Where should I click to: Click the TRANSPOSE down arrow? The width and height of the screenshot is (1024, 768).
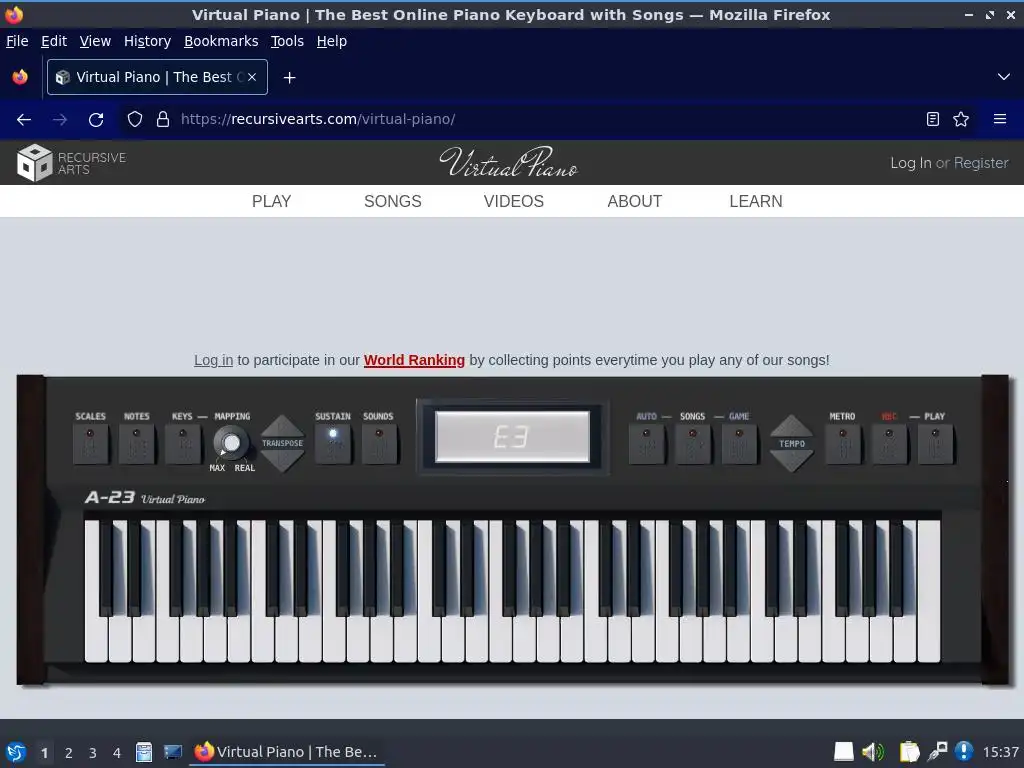tap(282, 460)
